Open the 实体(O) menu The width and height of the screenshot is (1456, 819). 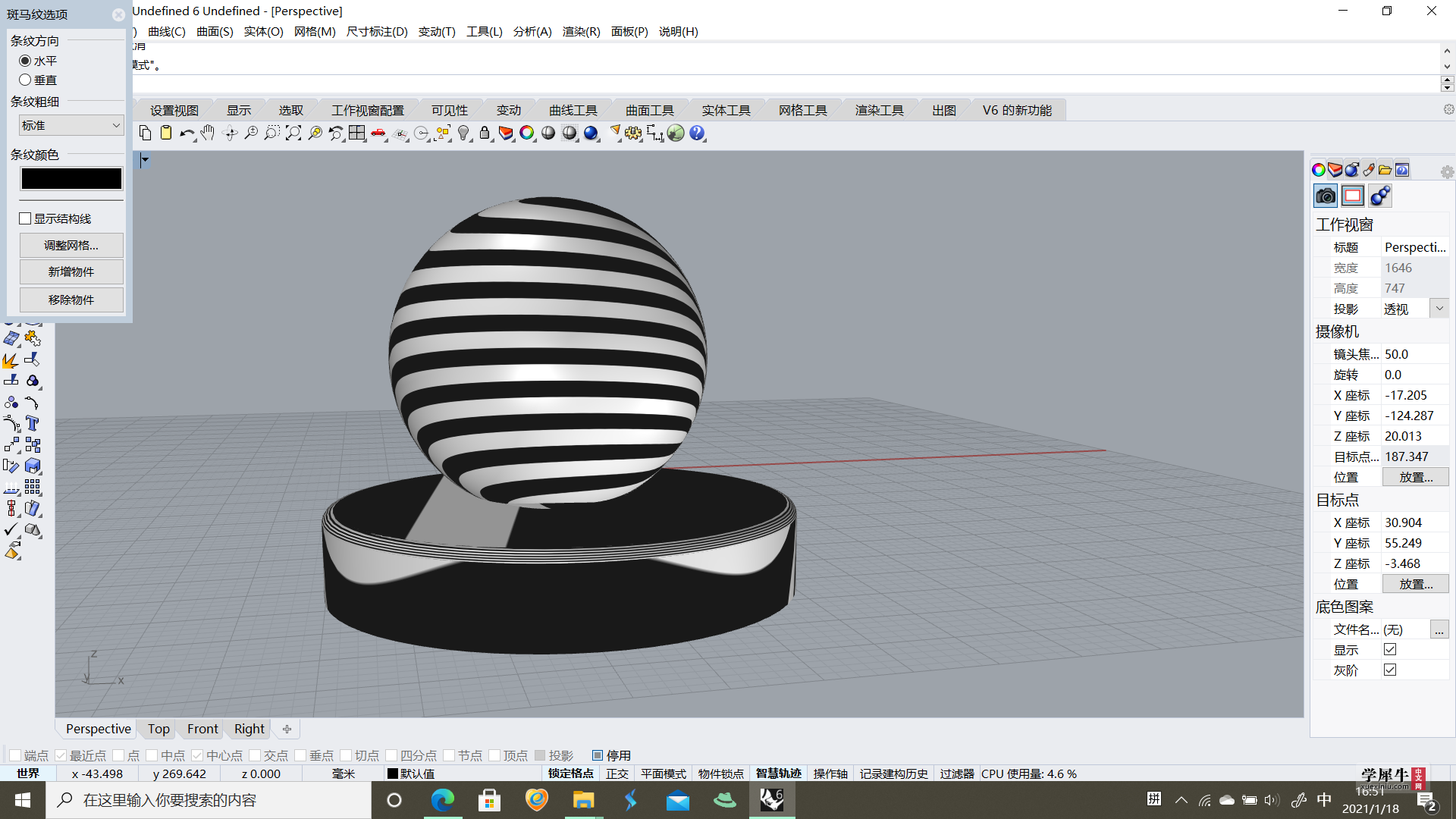point(263,31)
